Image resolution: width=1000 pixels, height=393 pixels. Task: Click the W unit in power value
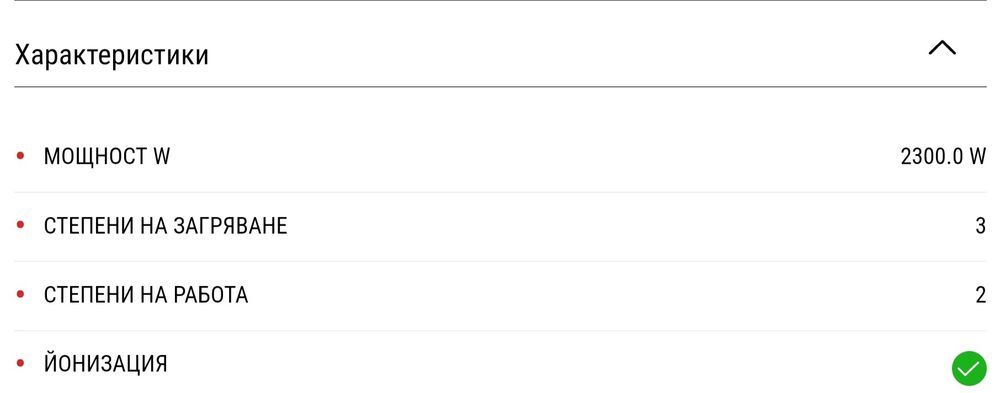[978, 156]
